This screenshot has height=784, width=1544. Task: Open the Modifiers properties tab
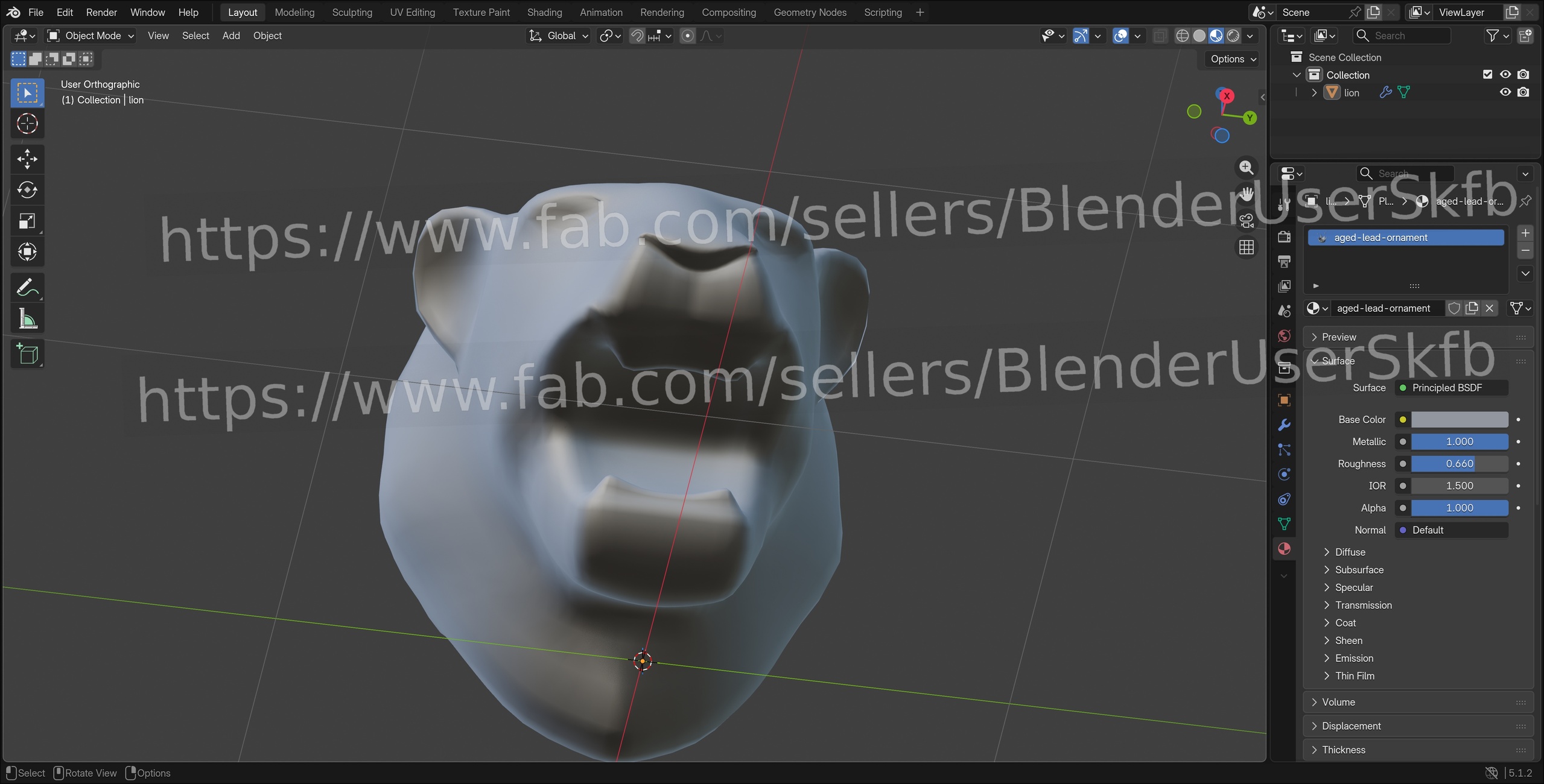(1284, 425)
